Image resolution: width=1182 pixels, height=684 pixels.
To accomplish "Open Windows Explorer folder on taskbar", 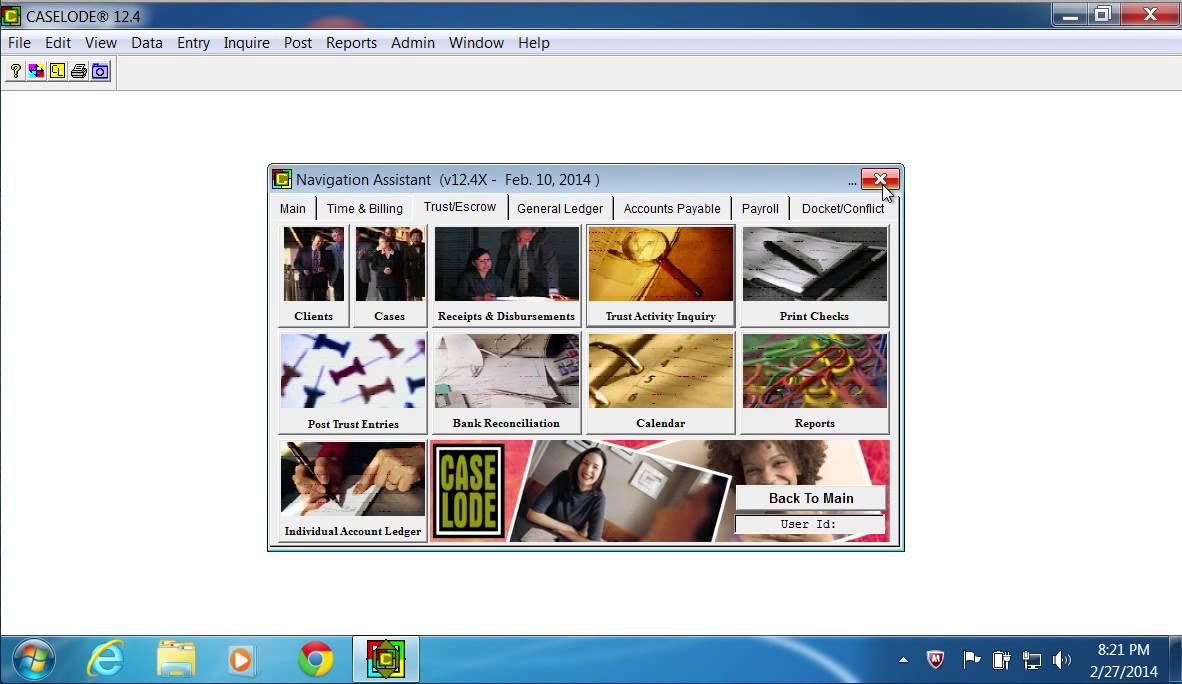I will tap(176, 660).
